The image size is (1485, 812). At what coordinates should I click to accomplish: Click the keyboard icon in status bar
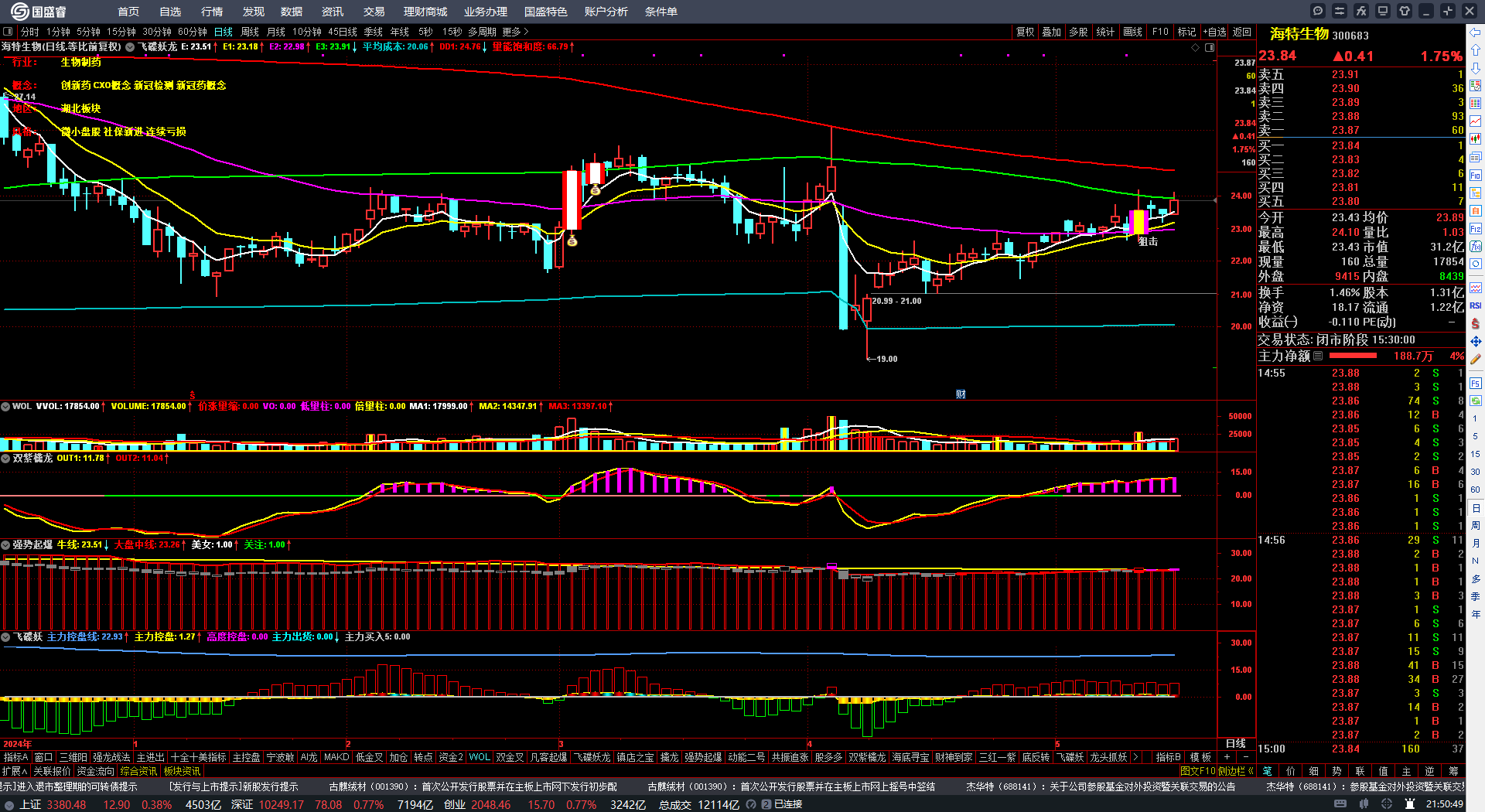point(1340,804)
